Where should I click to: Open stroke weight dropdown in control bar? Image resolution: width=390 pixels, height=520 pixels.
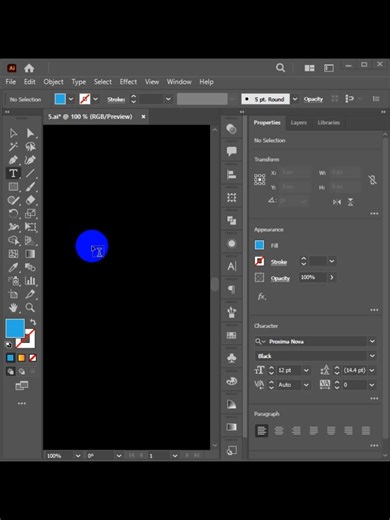click(x=168, y=99)
